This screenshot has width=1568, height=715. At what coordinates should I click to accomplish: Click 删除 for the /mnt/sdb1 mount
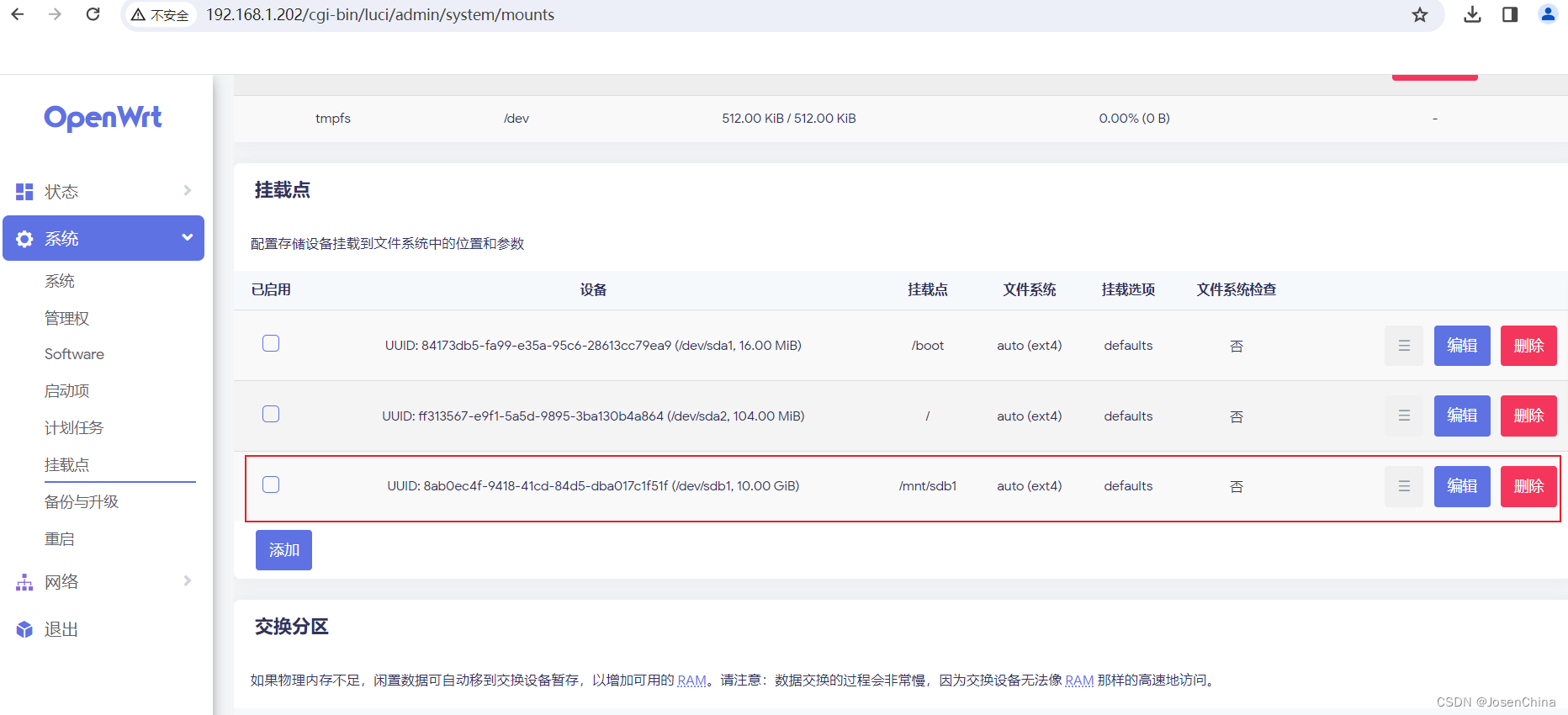click(x=1528, y=486)
